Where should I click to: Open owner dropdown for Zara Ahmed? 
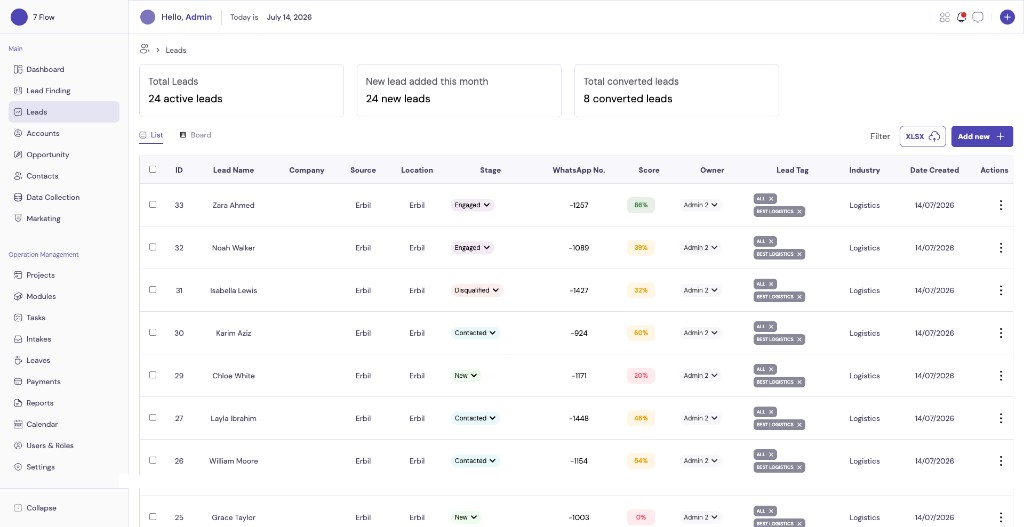701,205
